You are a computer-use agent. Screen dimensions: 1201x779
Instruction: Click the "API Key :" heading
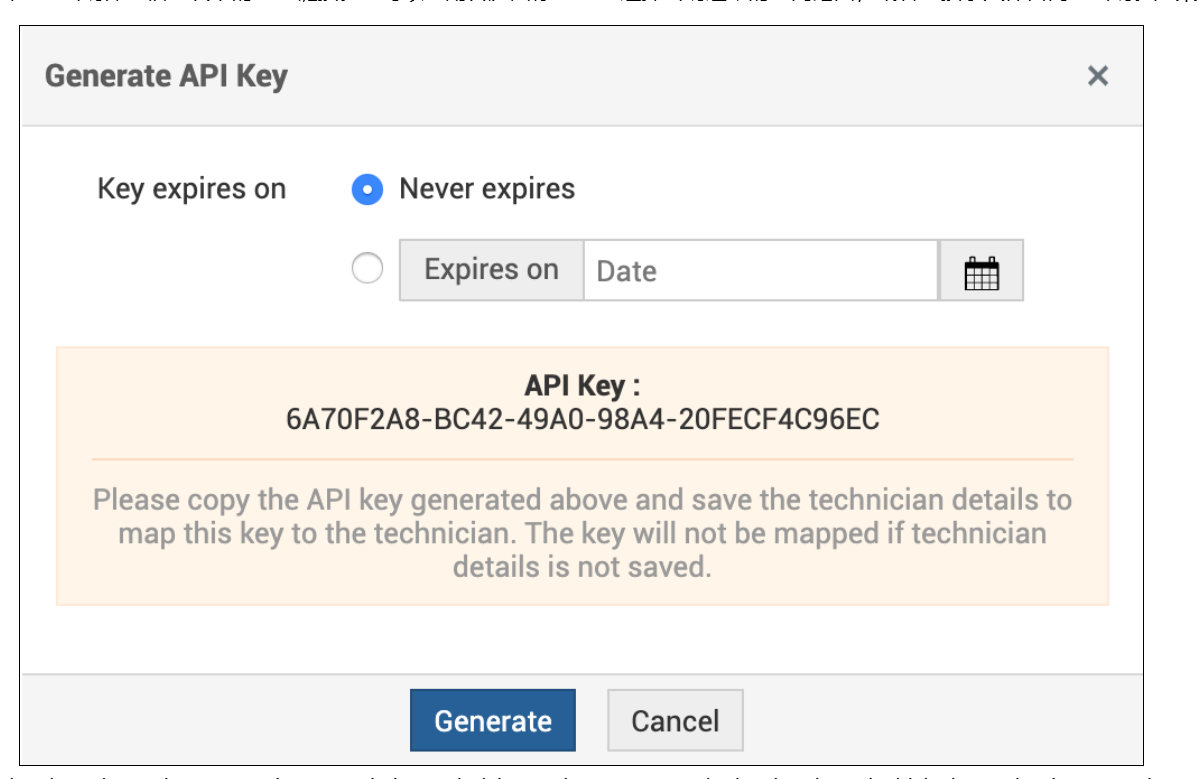582,387
